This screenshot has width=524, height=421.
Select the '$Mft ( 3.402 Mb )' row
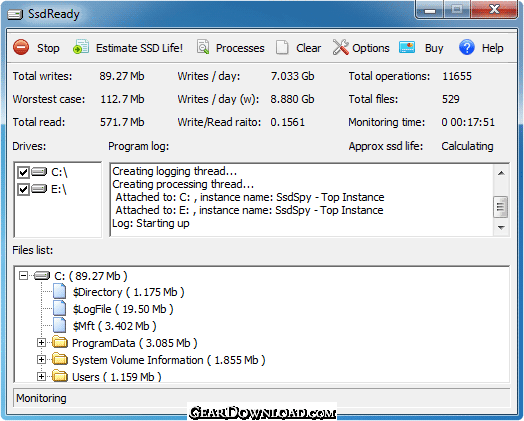[x=114, y=326]
